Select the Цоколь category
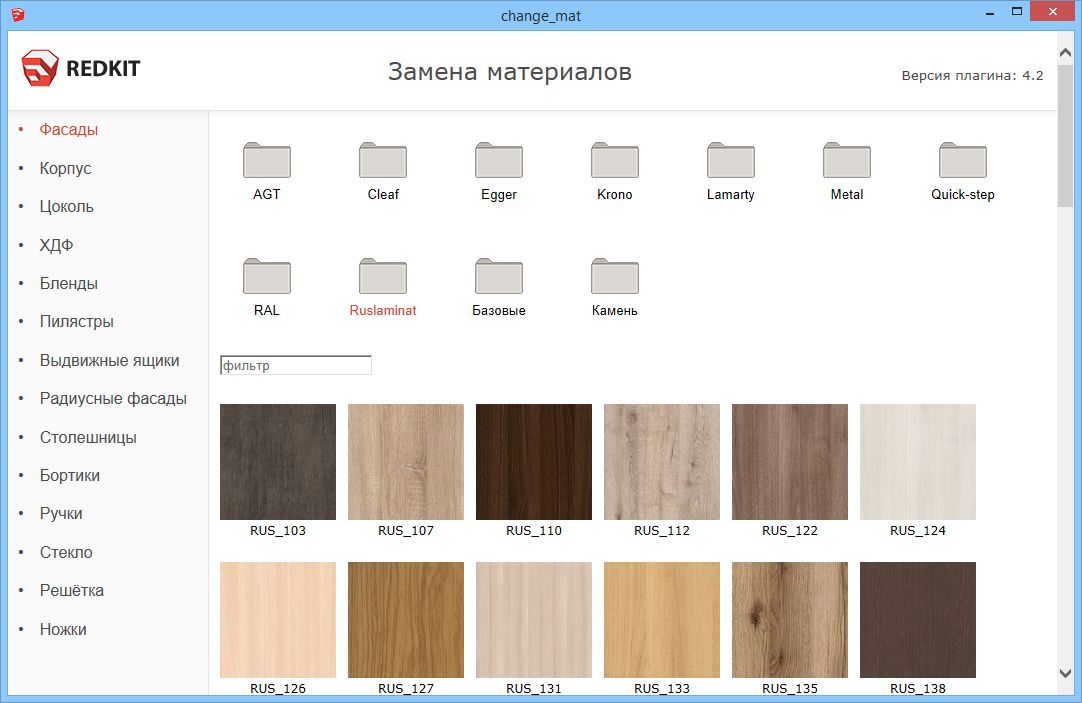The width and height of the screenshot is (1082, 703). [x=66, y=206]
